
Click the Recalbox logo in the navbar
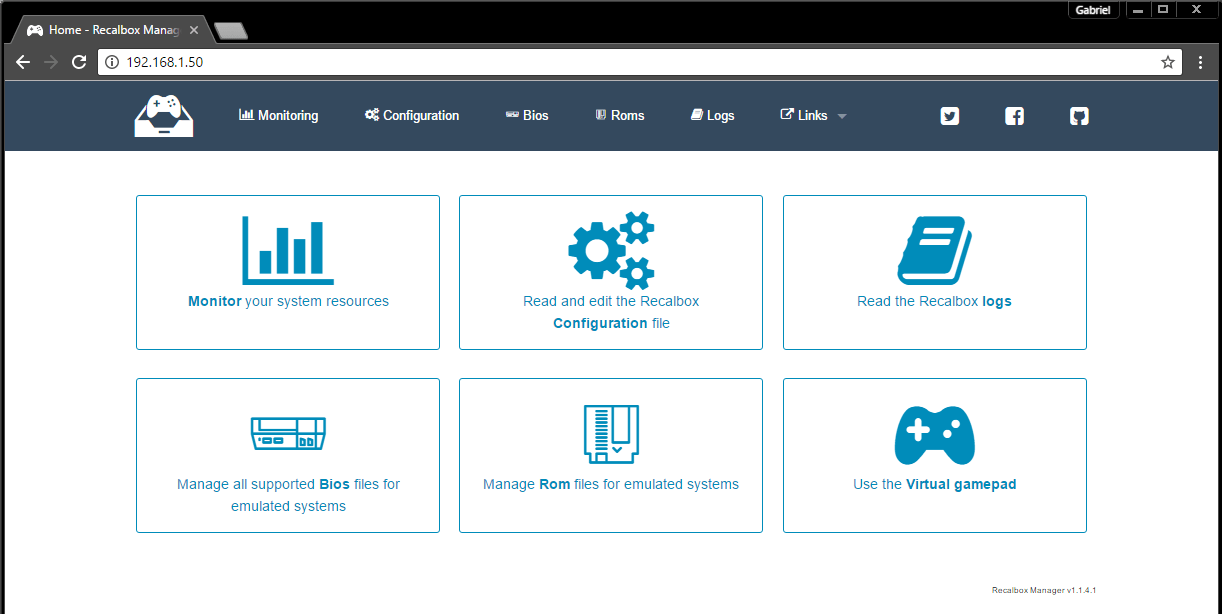click(163, 115)
